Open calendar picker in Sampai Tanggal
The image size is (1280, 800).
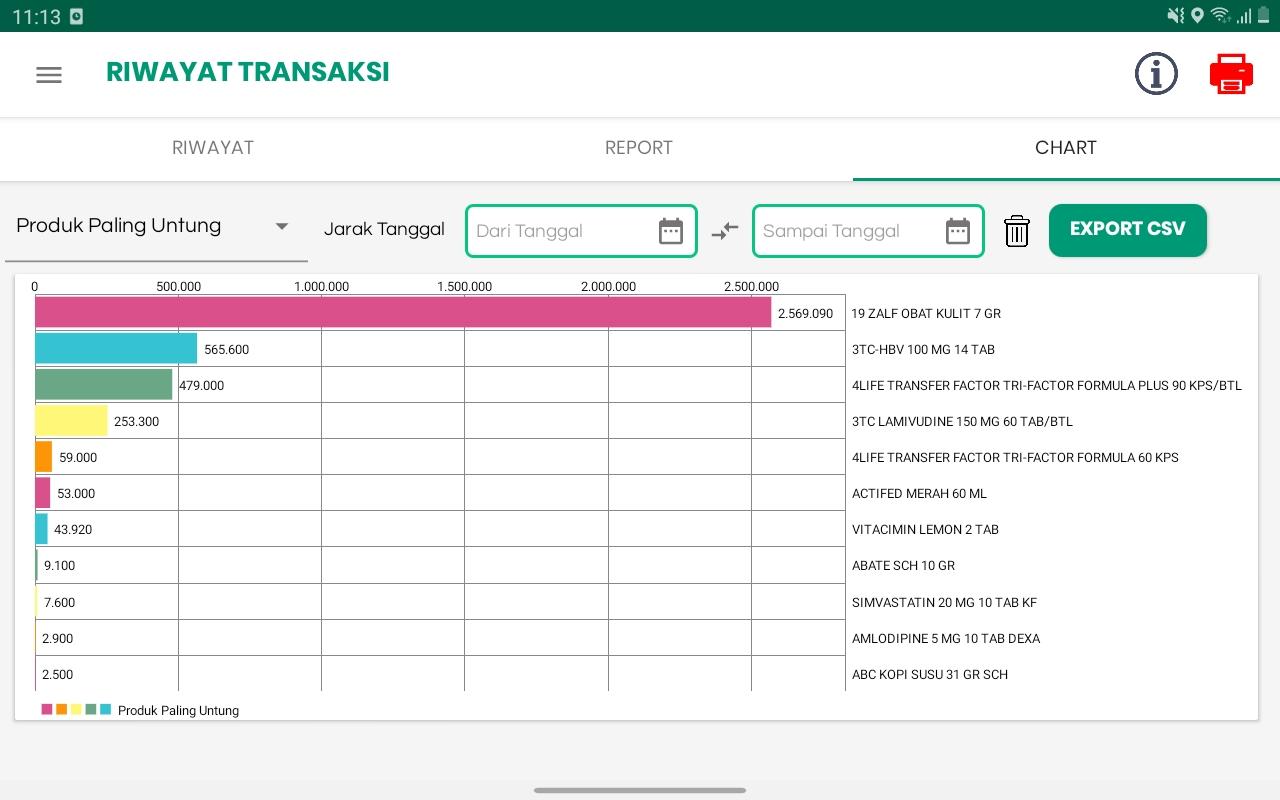click(958, 231)
